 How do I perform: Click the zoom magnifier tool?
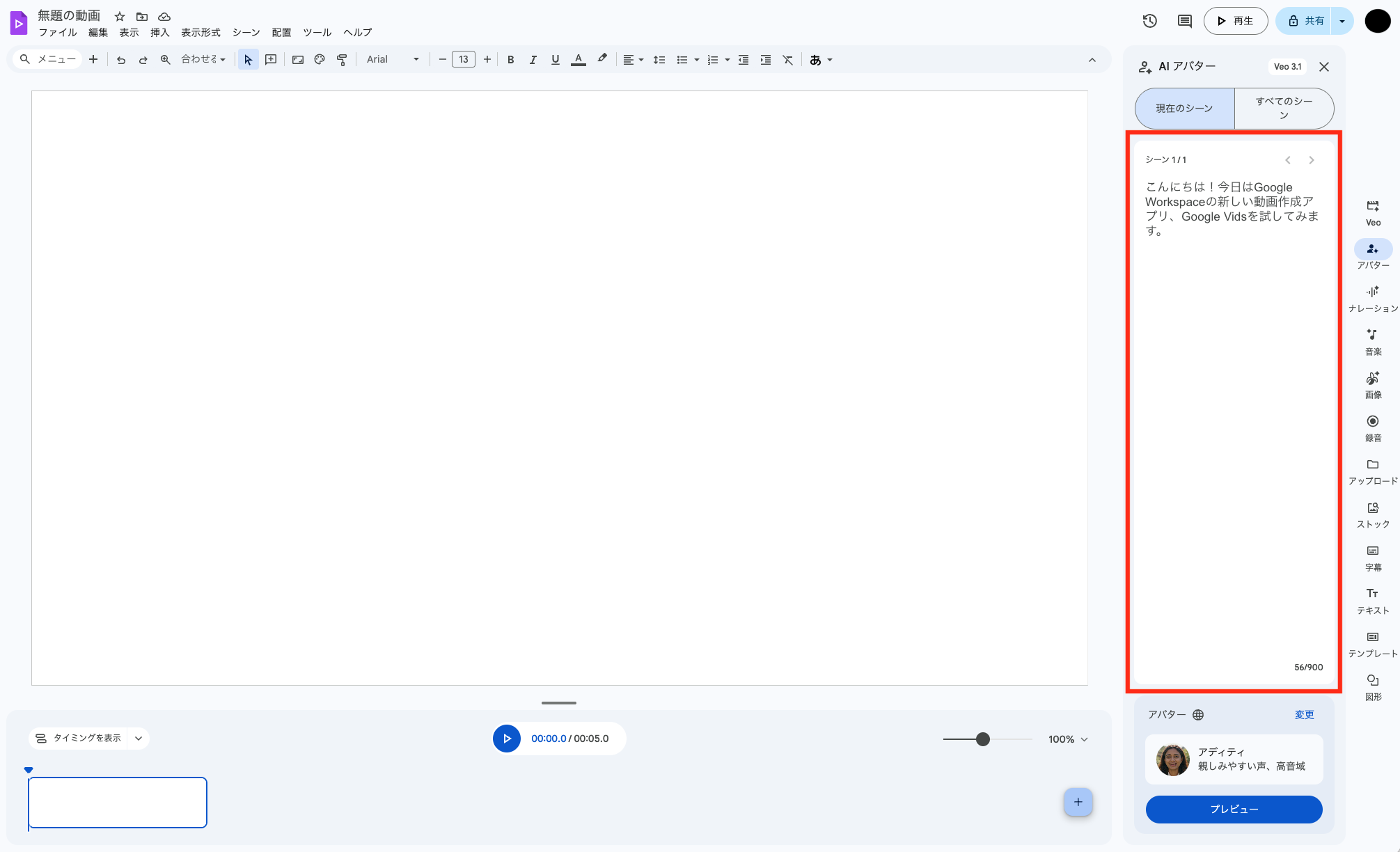pyautogui.click(x=166, y=60)
